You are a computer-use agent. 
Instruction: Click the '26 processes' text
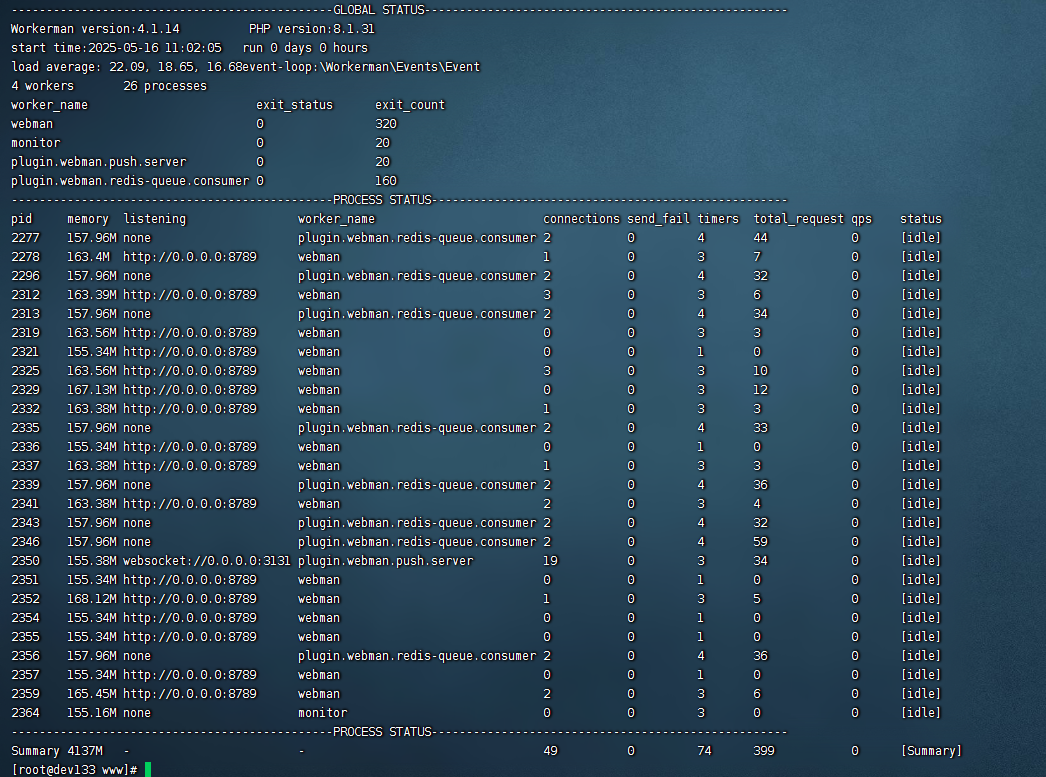(165, 86)
